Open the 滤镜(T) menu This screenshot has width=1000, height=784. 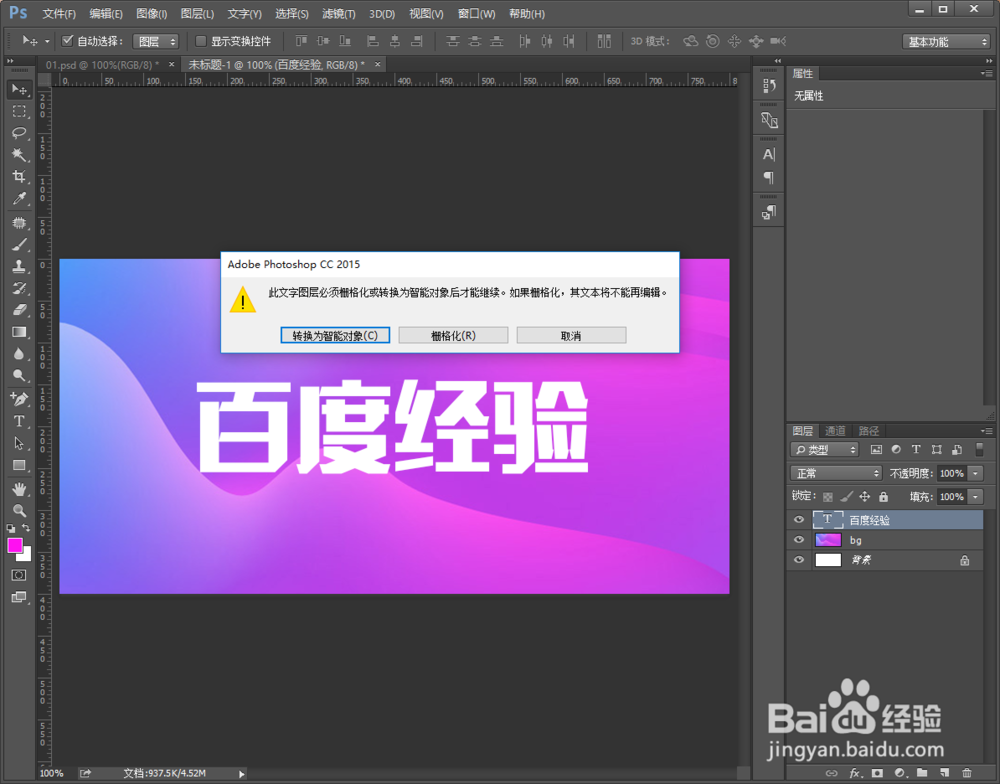click(x=339, y=14)
